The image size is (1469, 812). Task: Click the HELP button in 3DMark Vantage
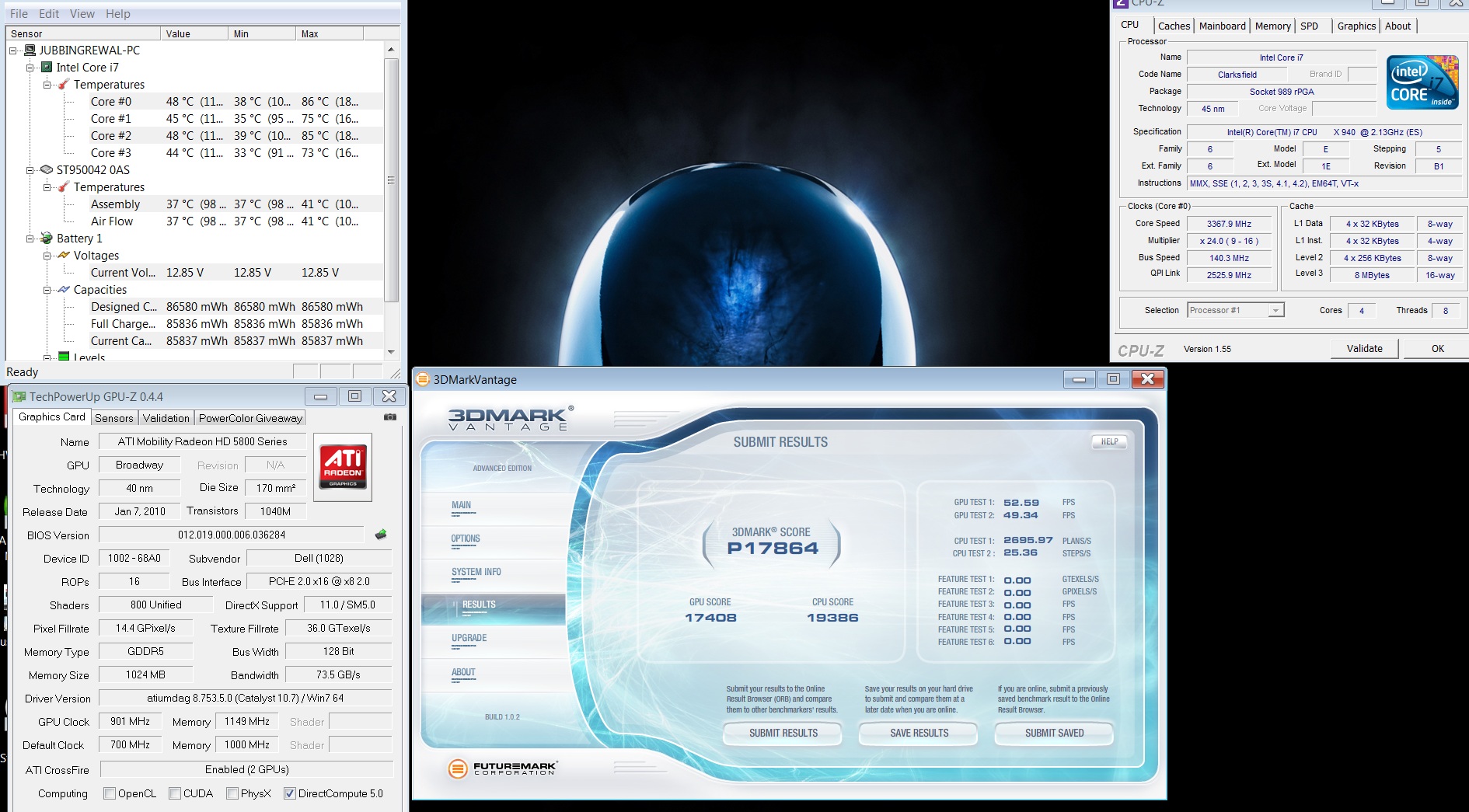pyautogui.click(x=1109, y=441)
